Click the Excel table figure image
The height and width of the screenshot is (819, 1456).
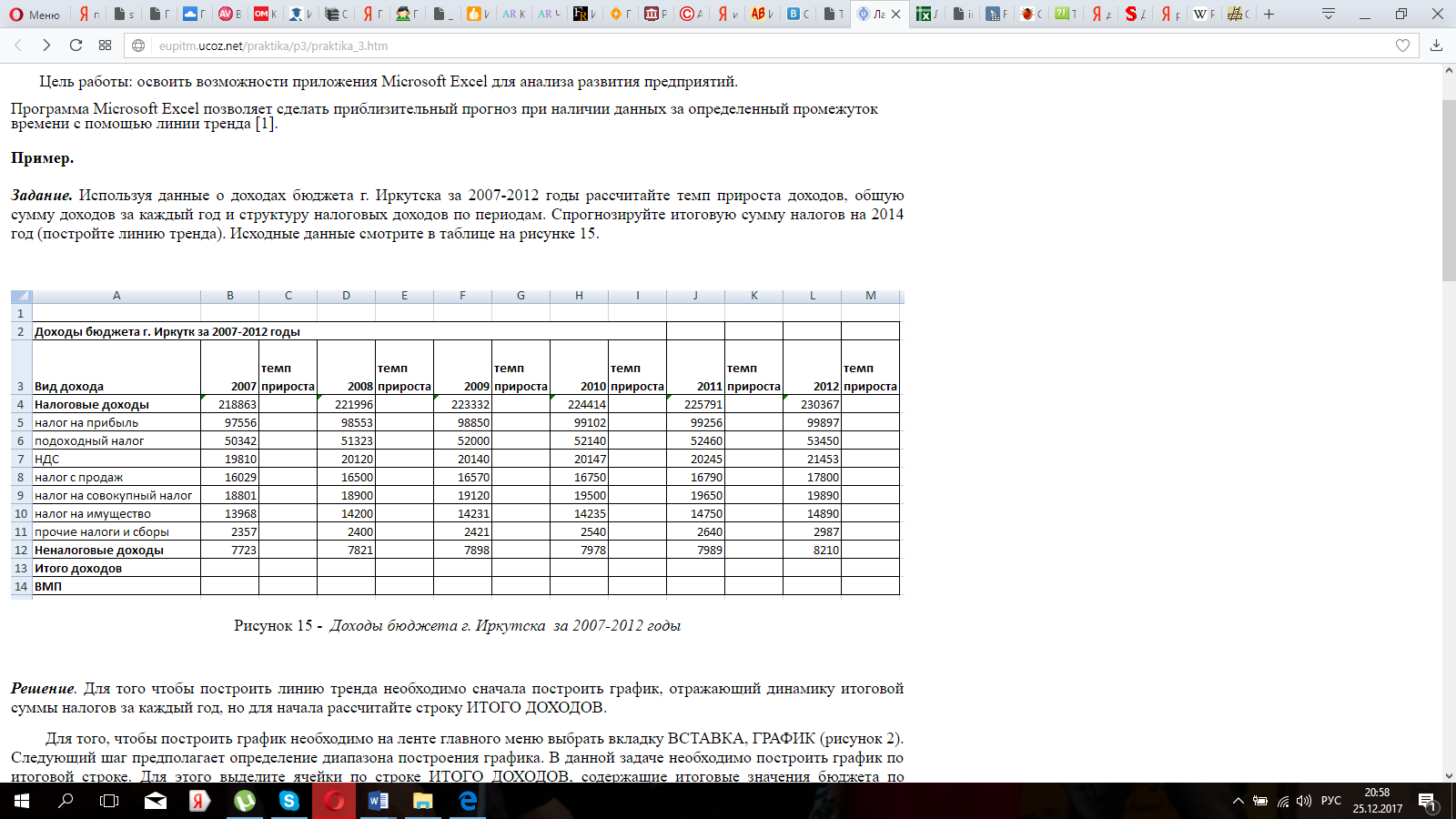click(457, 444)
